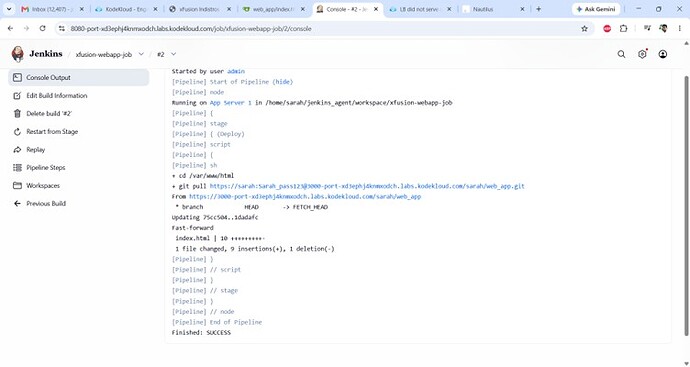
Task: Expand the #2 build breadcrumb dropdown
Action: [173, 54]
